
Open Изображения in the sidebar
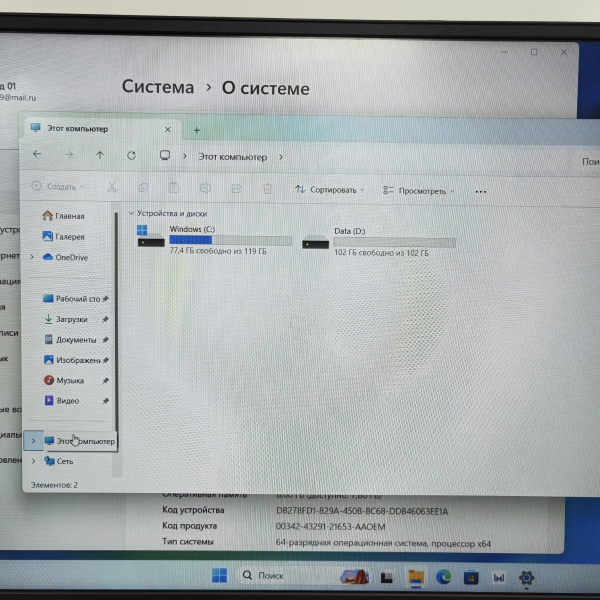(72, 360)
